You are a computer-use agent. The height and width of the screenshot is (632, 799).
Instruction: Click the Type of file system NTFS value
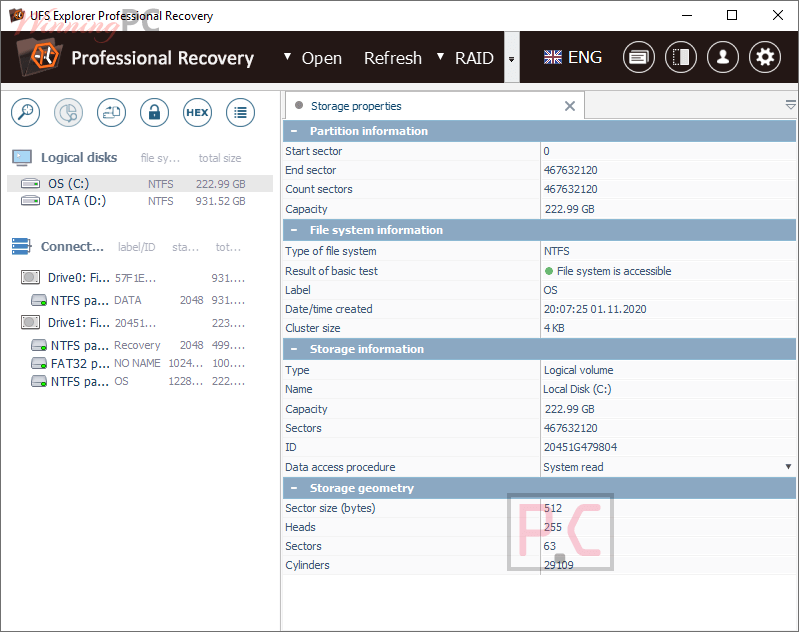click(556, 251)
